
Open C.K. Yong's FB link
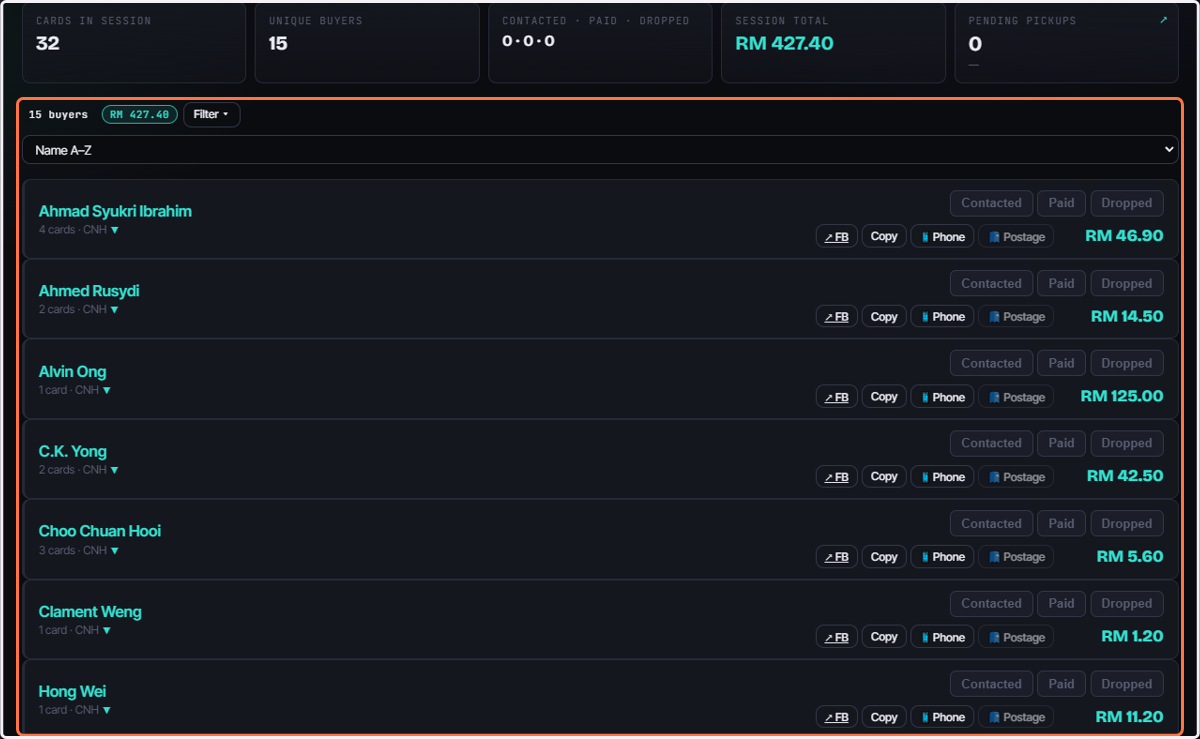click(837, 477)
